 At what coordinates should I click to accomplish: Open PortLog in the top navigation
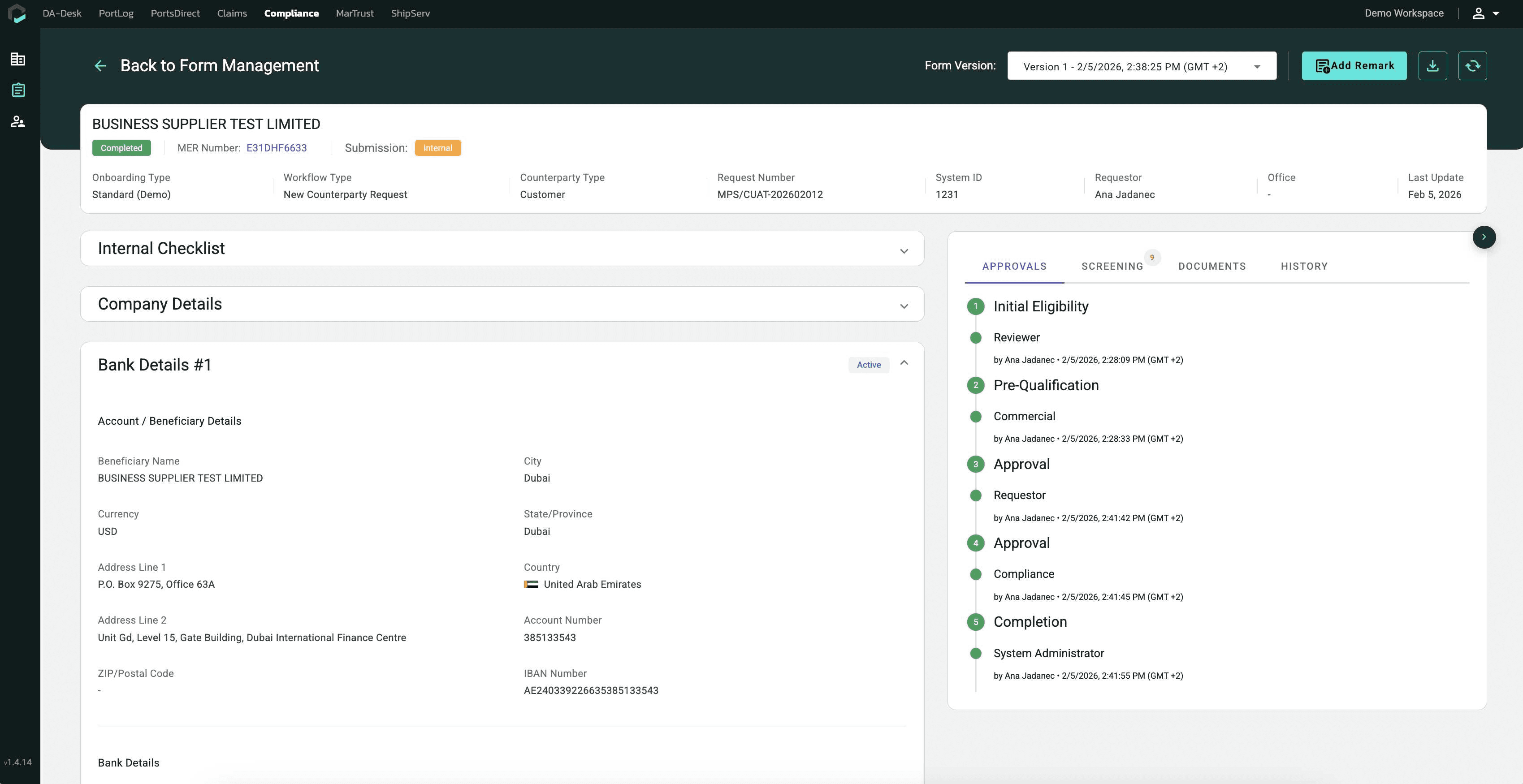coord(116,13)
